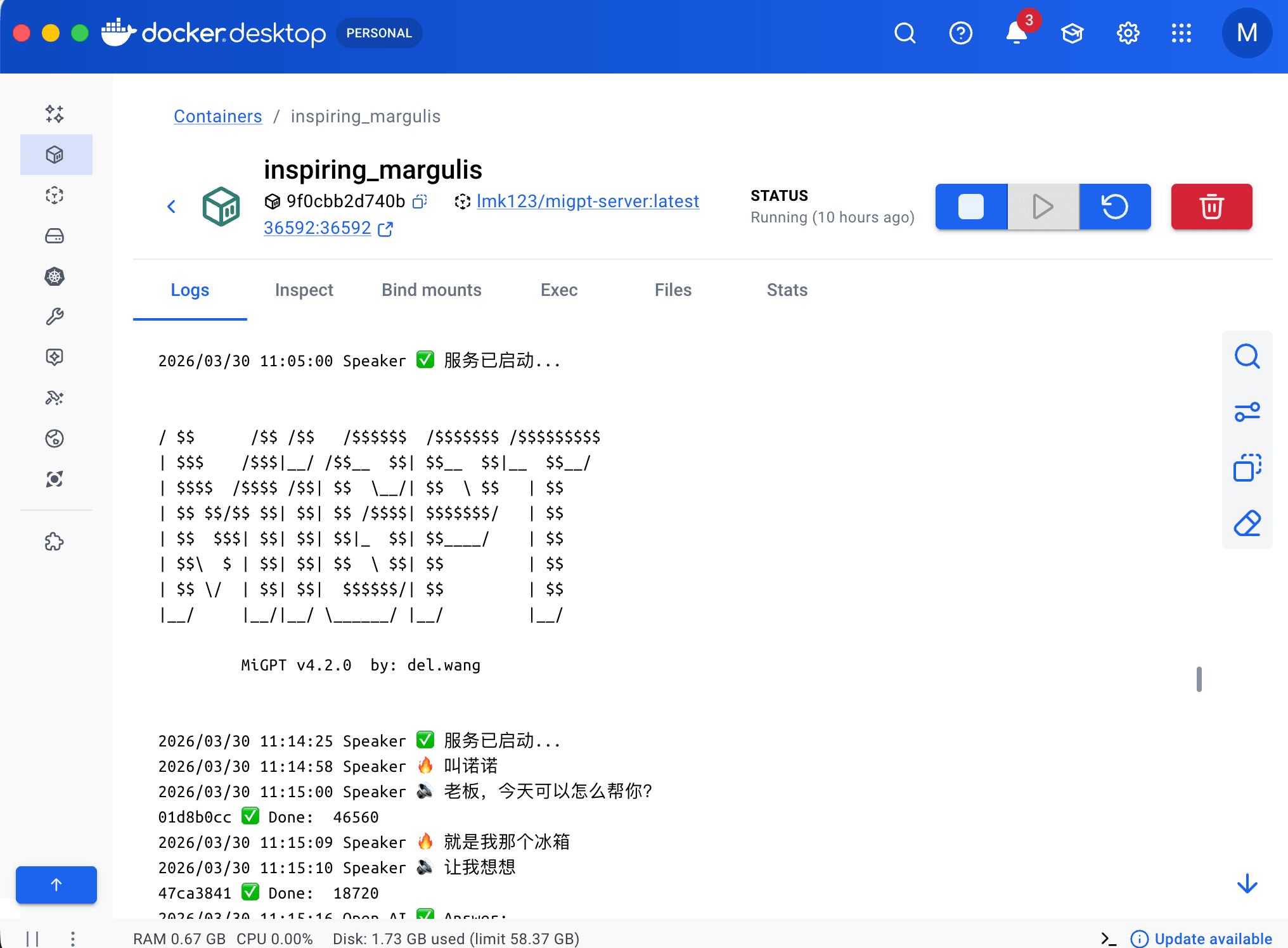Screen dimensions: 1288x948
Task: Open Extensions puzzle icon in sidebar
Action: 55,542
